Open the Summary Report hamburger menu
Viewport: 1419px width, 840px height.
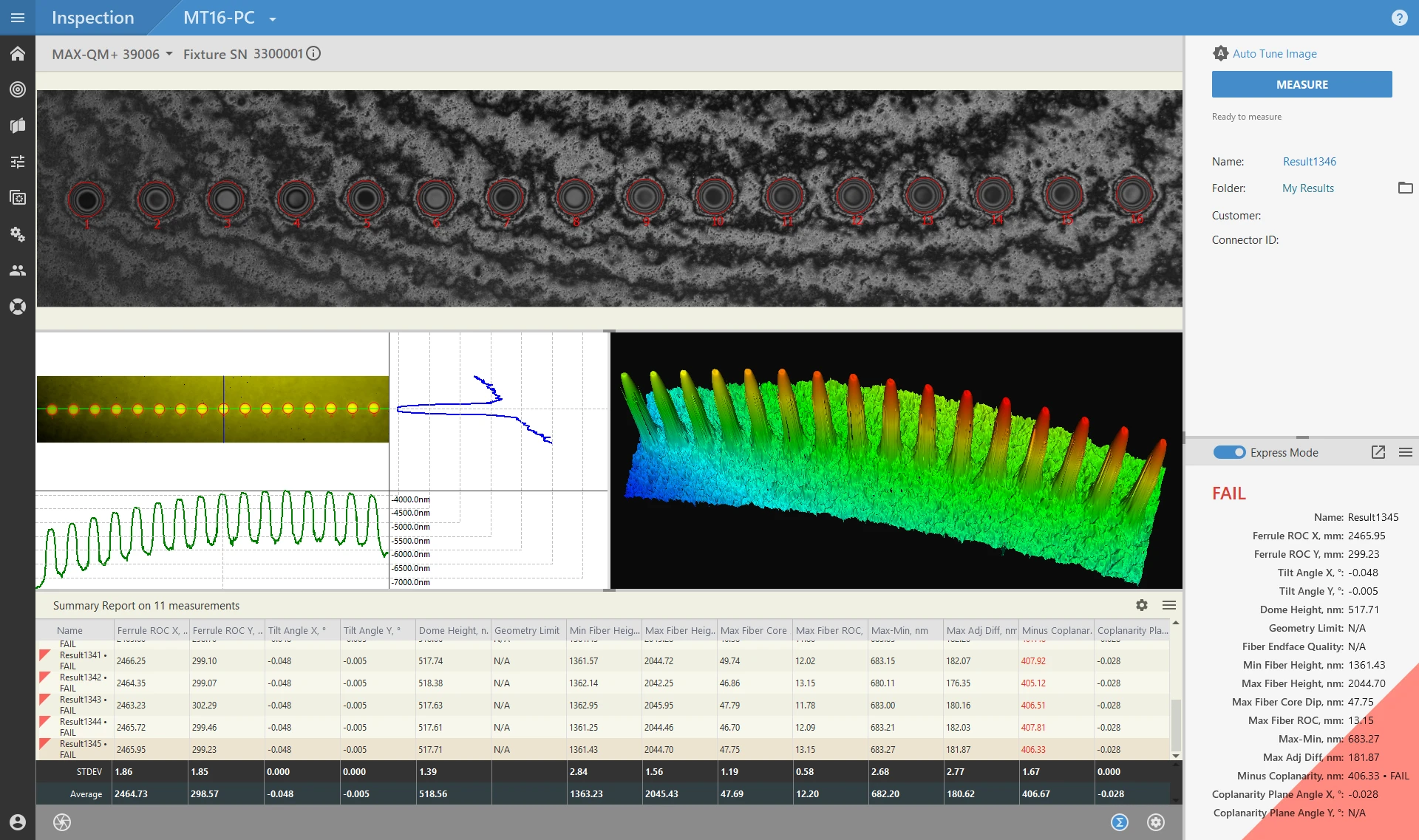(1169, 605)
